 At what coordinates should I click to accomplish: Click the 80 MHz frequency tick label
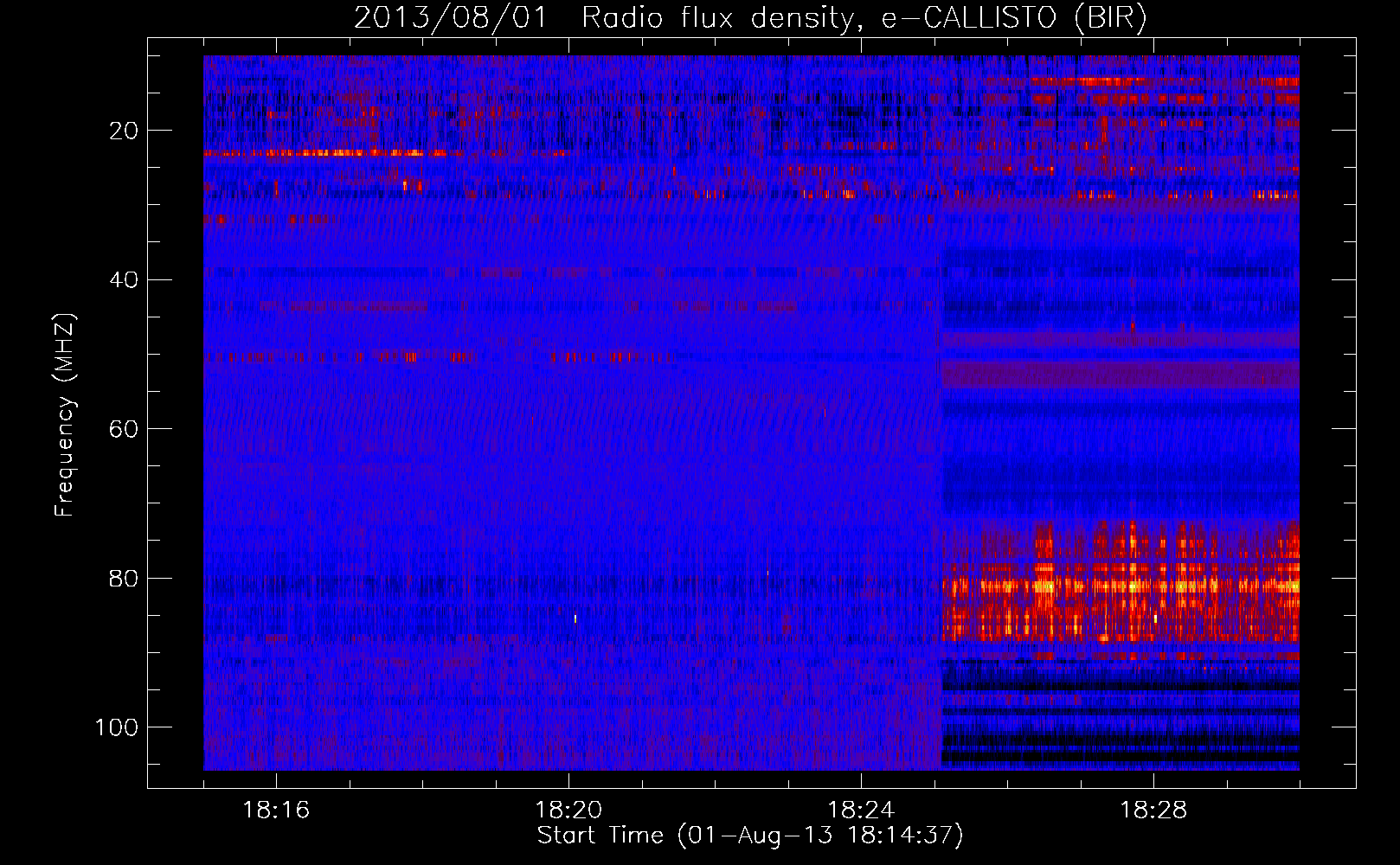click(x=125, y=578)
